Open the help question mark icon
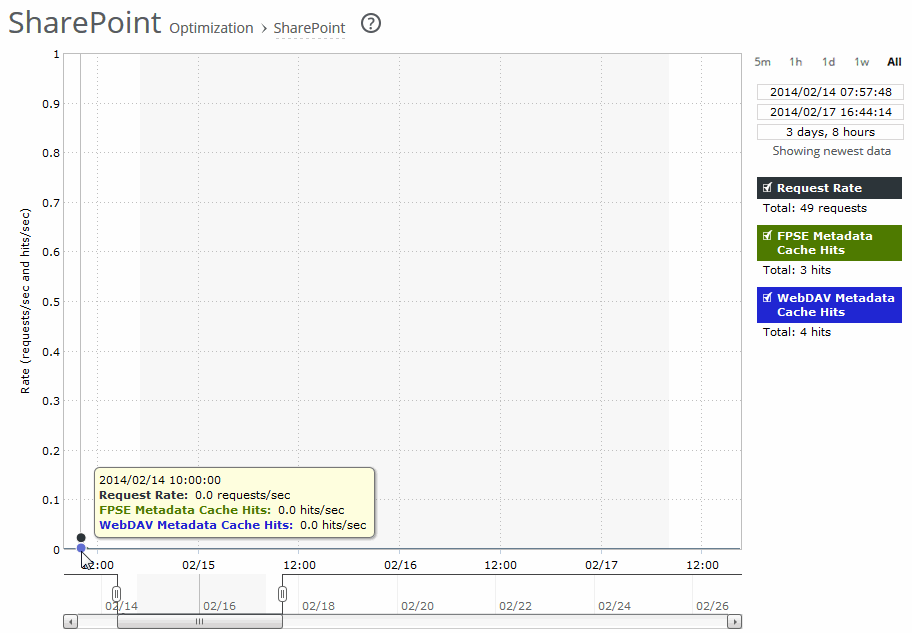Screen dimensions: 912x633 (x=371, y=23)
